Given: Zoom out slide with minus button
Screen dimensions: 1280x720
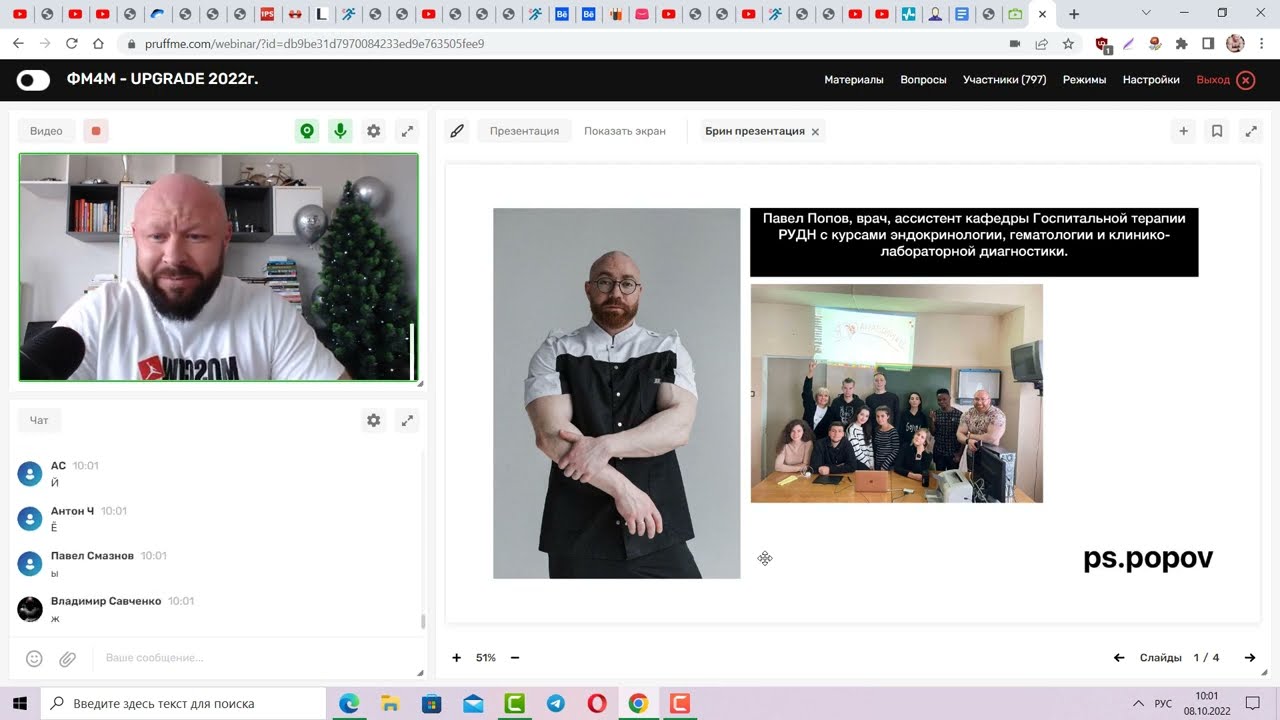Looking at the screenshot, I should point(515,658).
